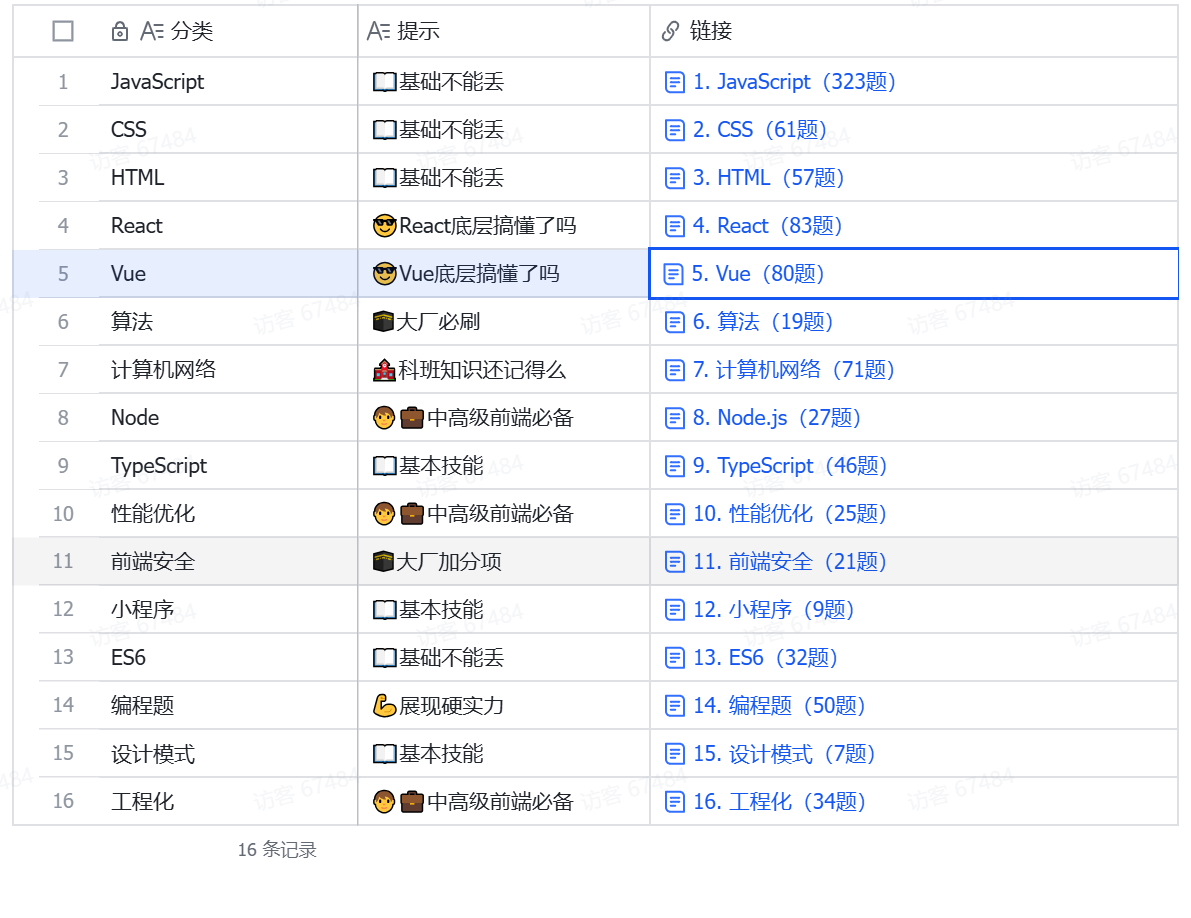Image resolution: width=1191 pixels, height=918 pixels.
Task: Click briefcase emoji in Node row
Action: pyautogui.click(x=412, y=418)
